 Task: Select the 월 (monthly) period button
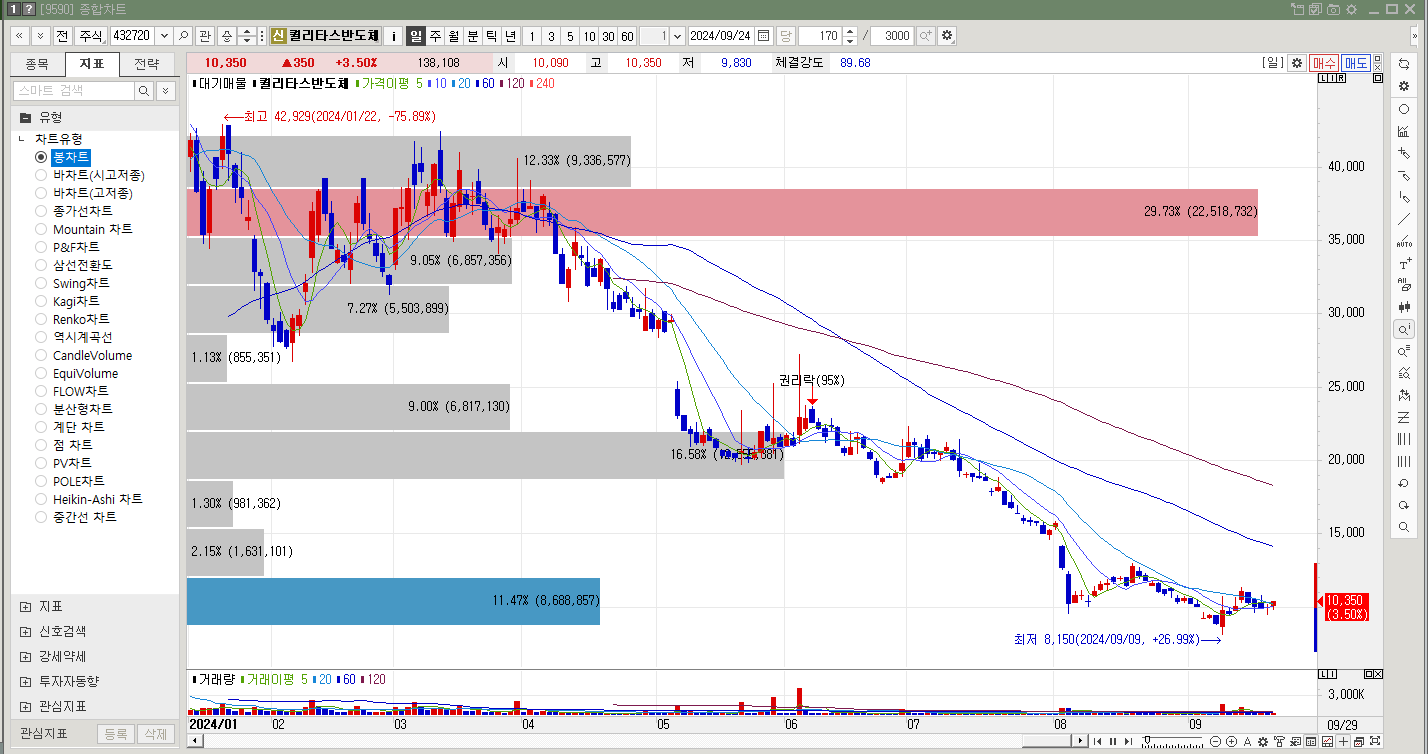pos(454,36)
